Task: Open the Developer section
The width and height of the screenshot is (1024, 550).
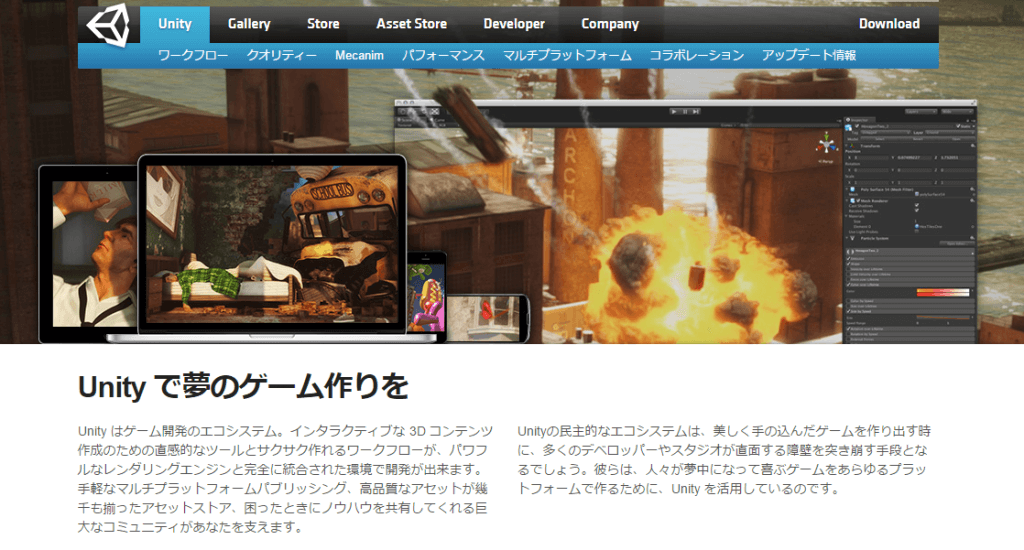Action: [x=514, y=24]
